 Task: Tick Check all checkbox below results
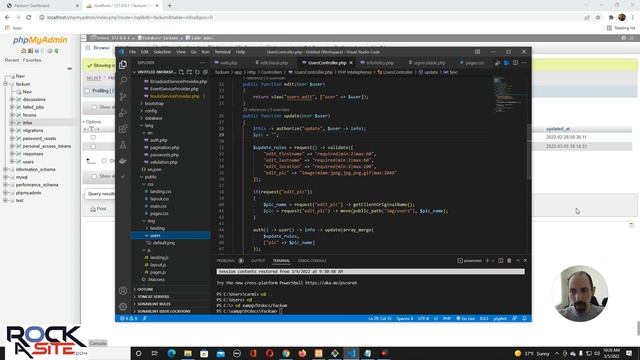[104, 161]
